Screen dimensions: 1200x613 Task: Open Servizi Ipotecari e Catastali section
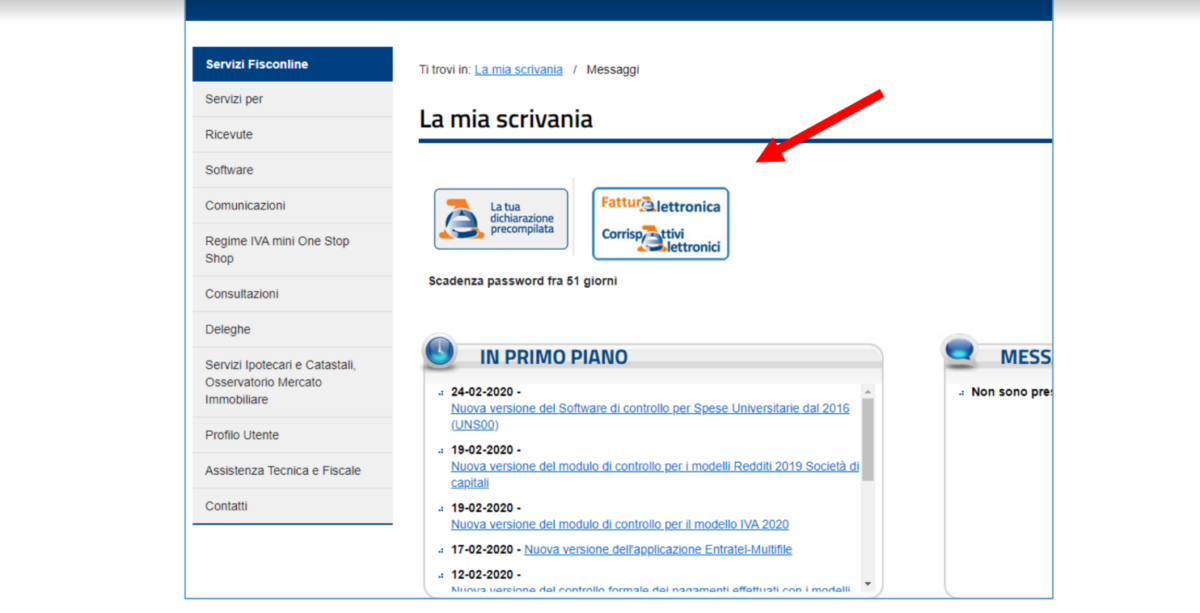tap(280, 382)
